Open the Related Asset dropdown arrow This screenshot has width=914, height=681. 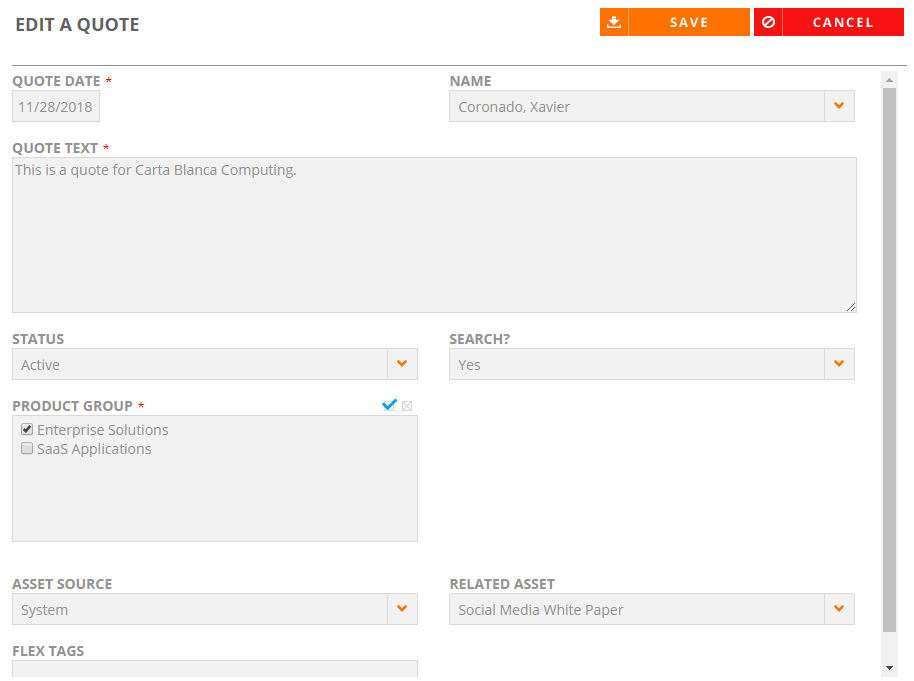pyautogui.click(x=839, y=609)
